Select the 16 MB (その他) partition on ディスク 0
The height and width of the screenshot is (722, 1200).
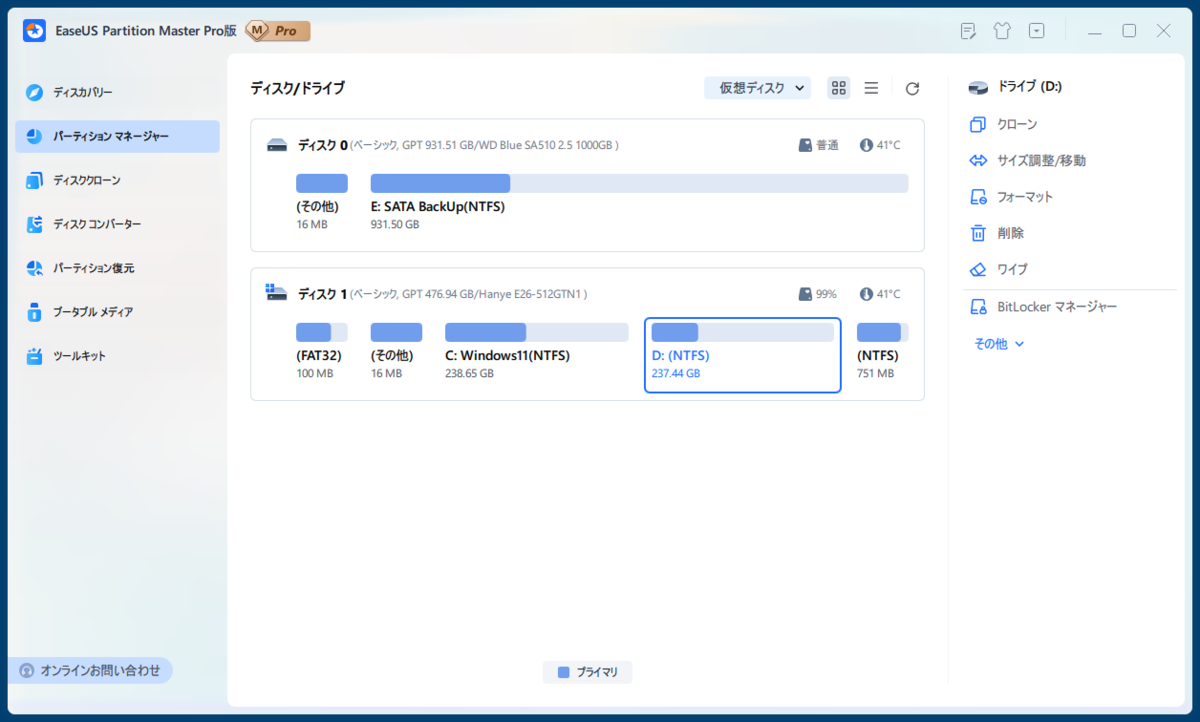click(321, 203)
